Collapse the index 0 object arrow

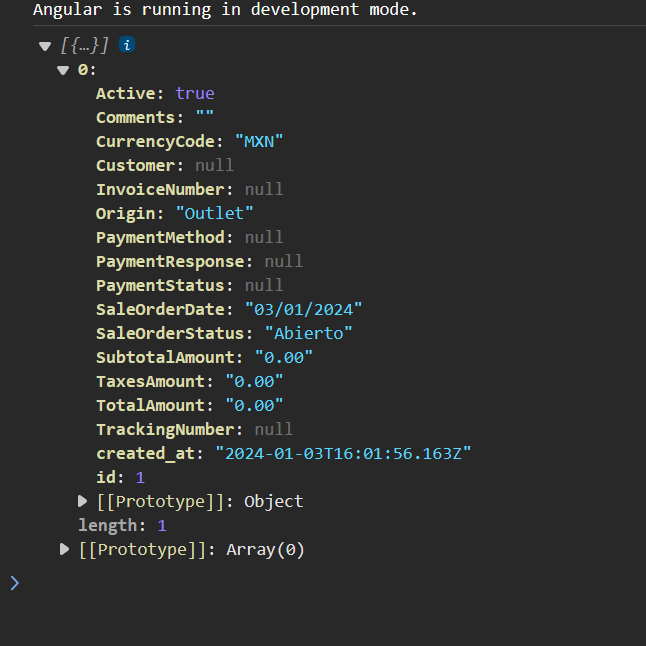63,70
